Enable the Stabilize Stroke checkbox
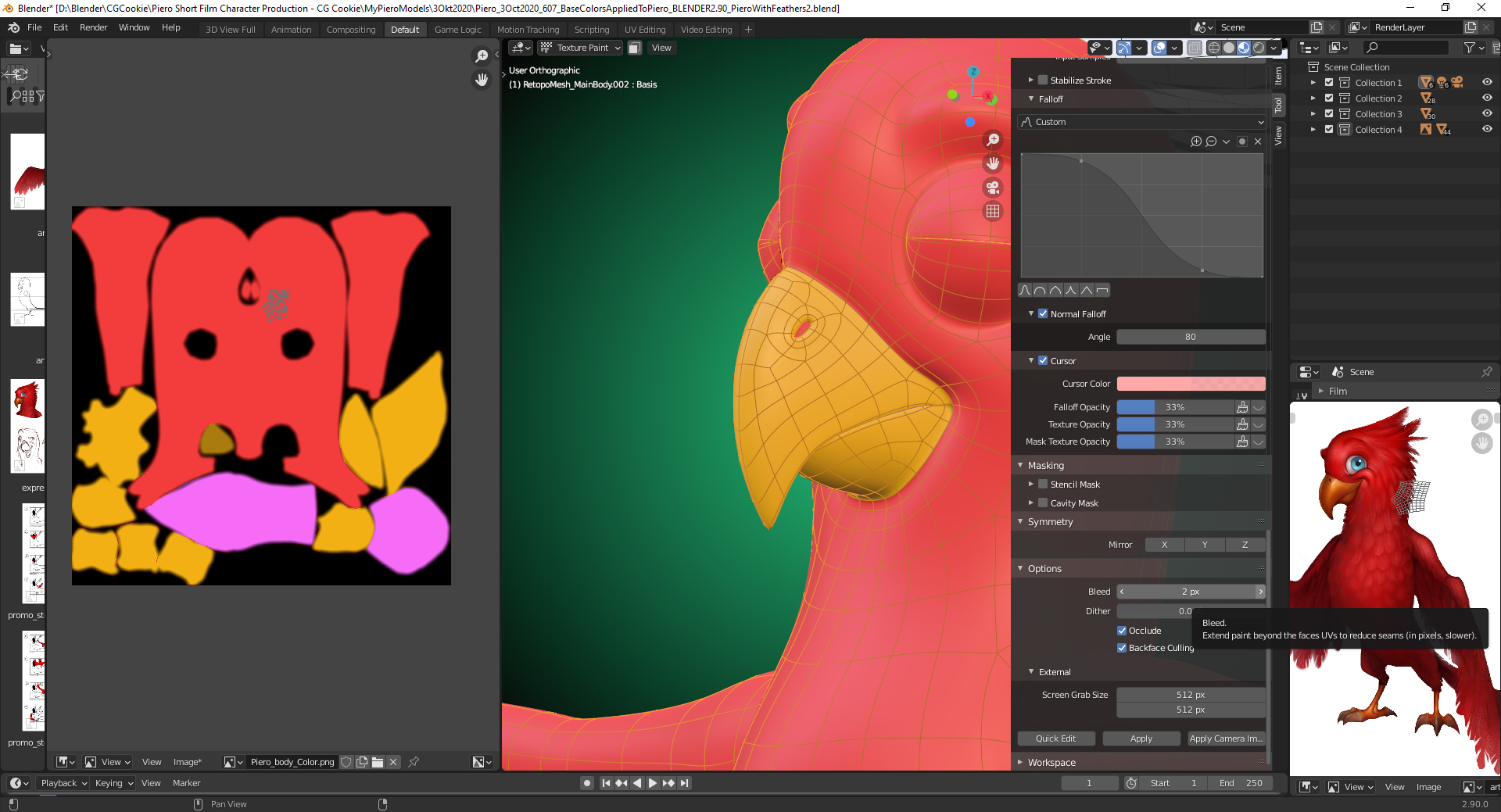 (1043, 80)
